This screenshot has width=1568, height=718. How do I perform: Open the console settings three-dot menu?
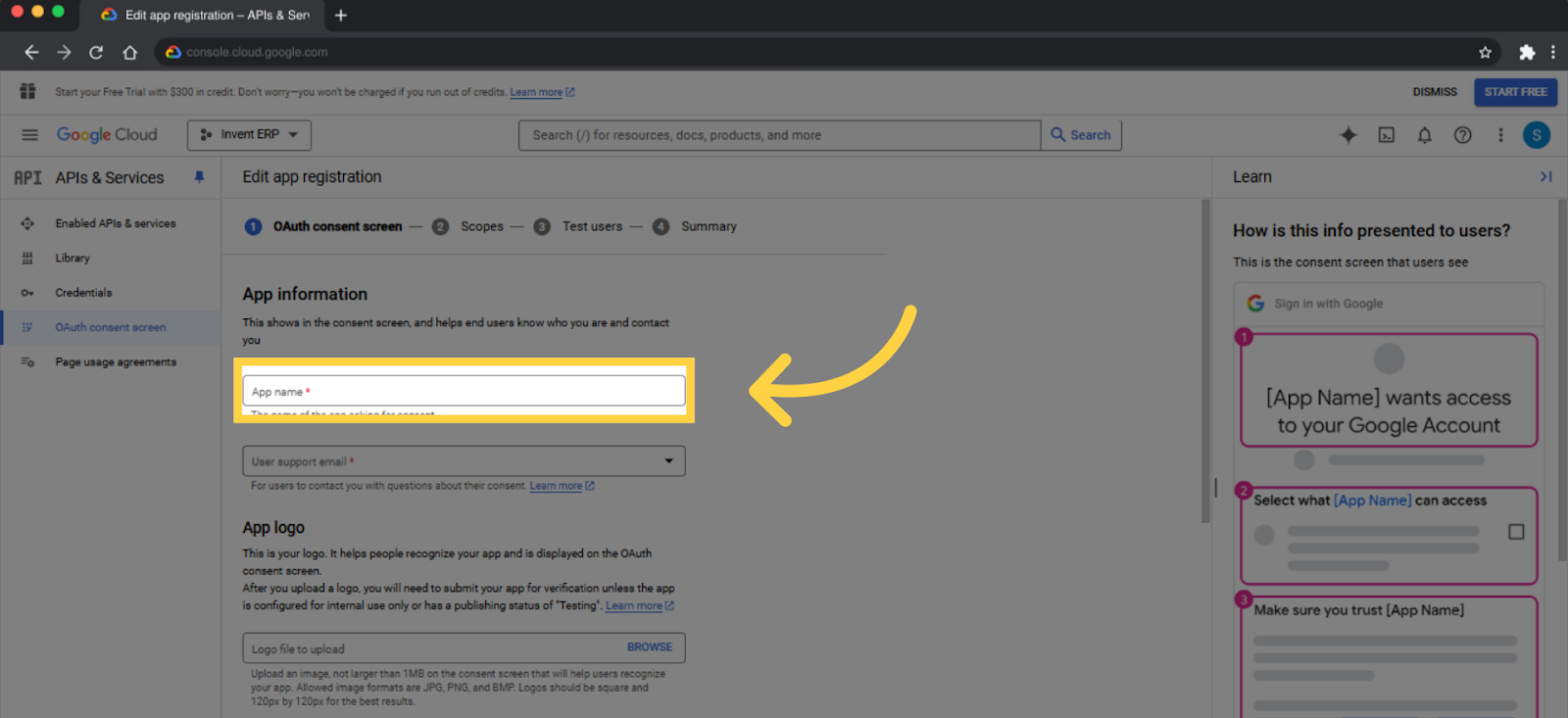[x=1500, y=135]
